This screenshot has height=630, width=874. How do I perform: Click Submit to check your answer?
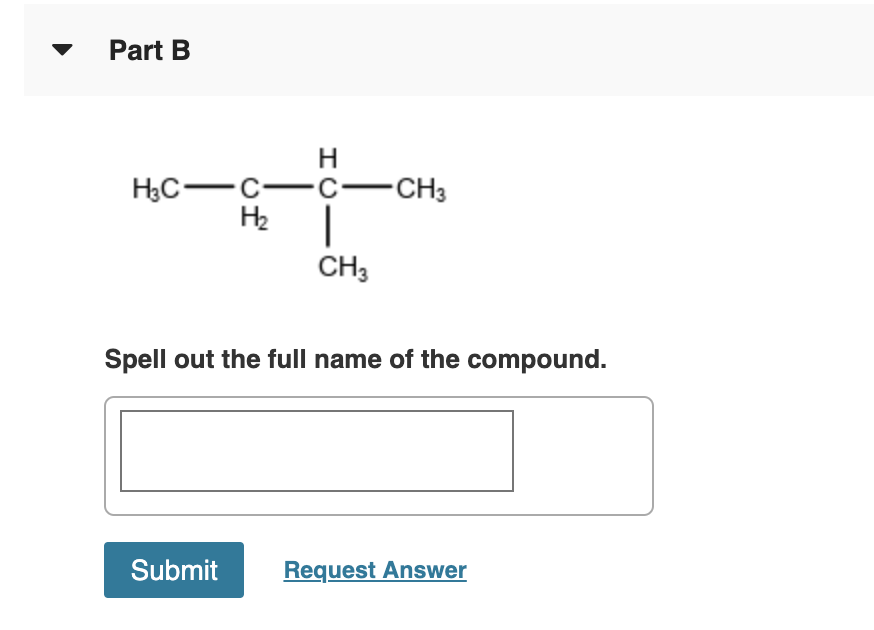(x=173, y=569)
